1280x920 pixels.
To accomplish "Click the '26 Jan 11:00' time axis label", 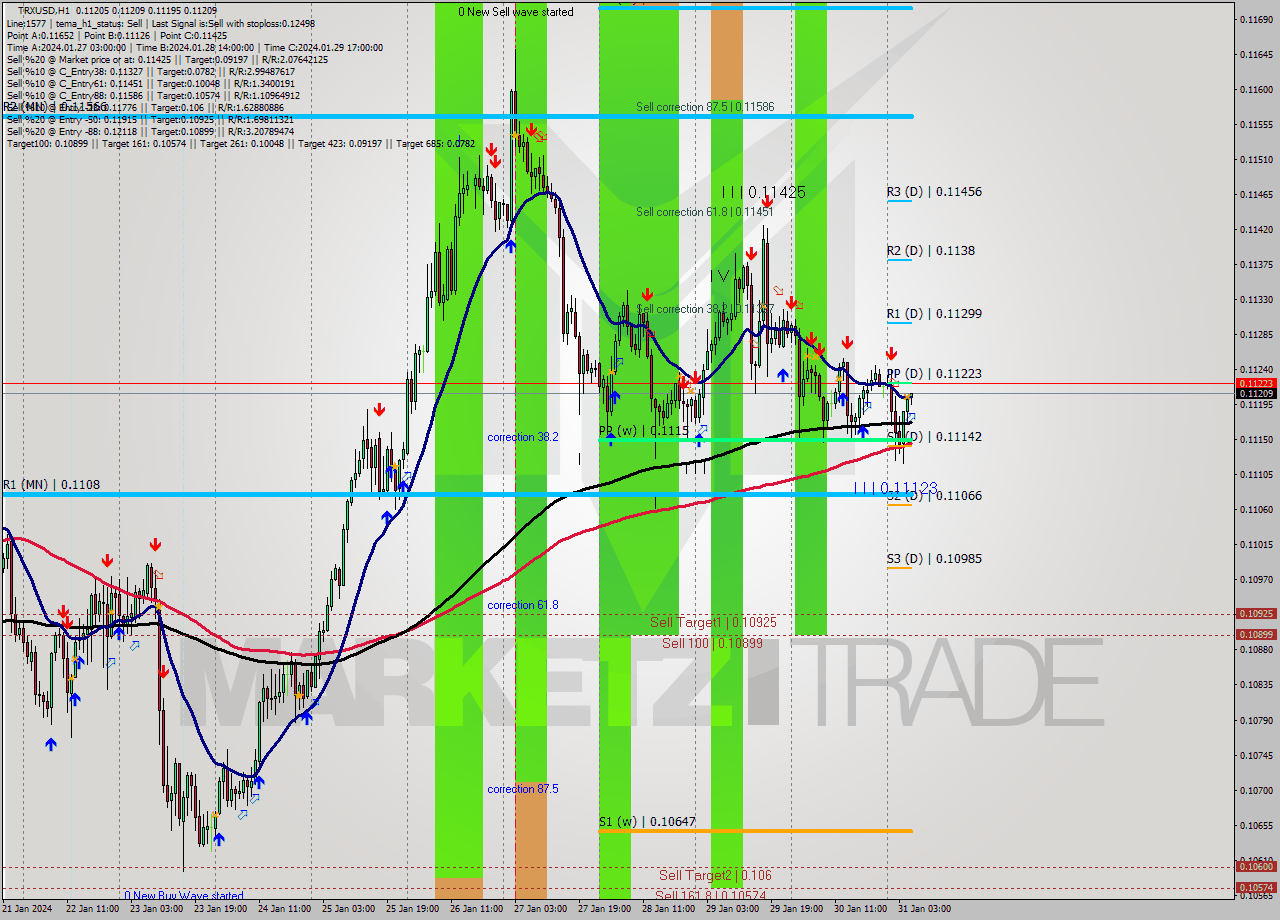I will coord(476,910).
